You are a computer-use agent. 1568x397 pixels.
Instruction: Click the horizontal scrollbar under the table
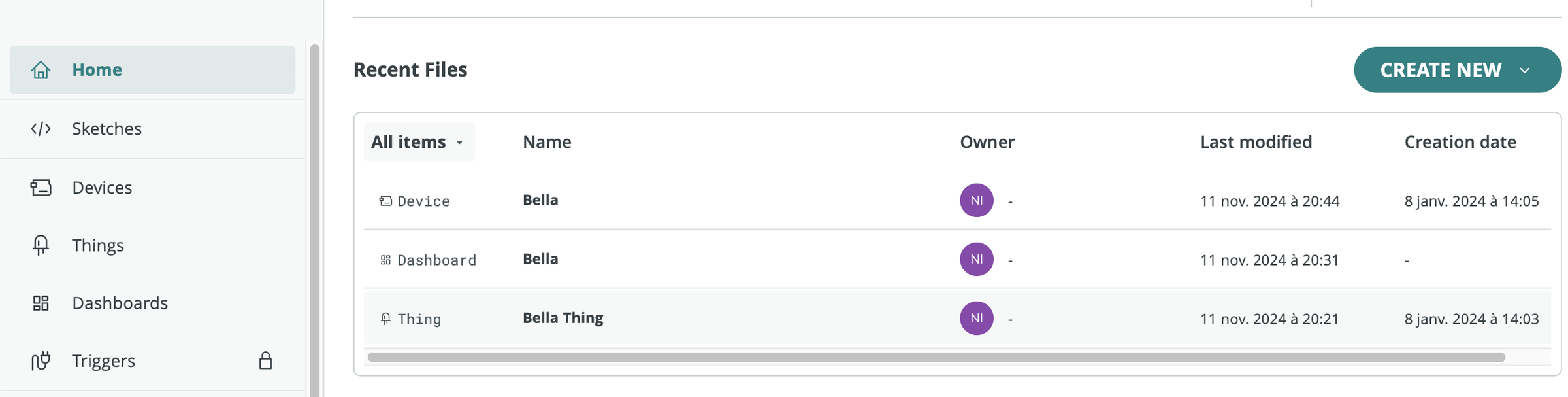point(936,357)
